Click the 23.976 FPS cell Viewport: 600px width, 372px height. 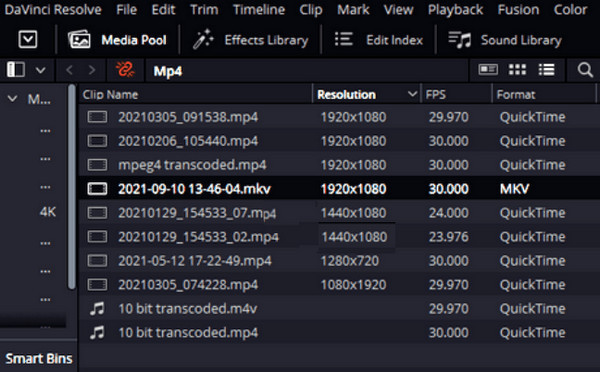[x=448, y=237]
